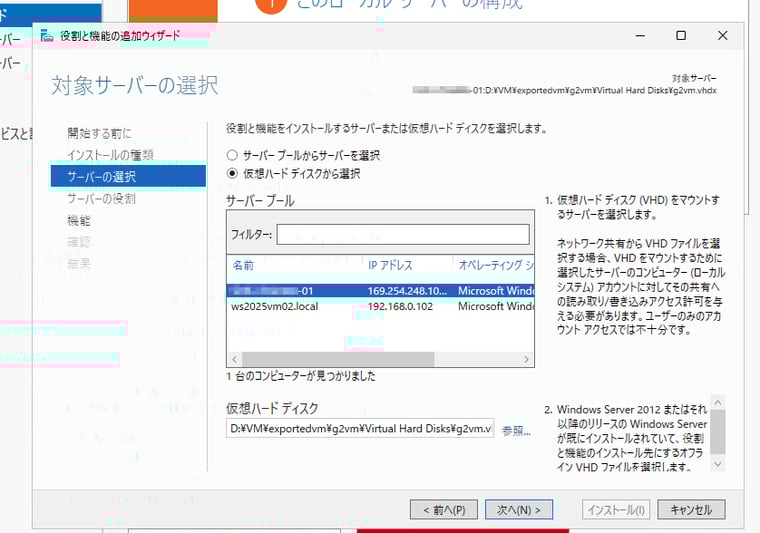
Task: Close the wizard window
Action: point(723,35)
